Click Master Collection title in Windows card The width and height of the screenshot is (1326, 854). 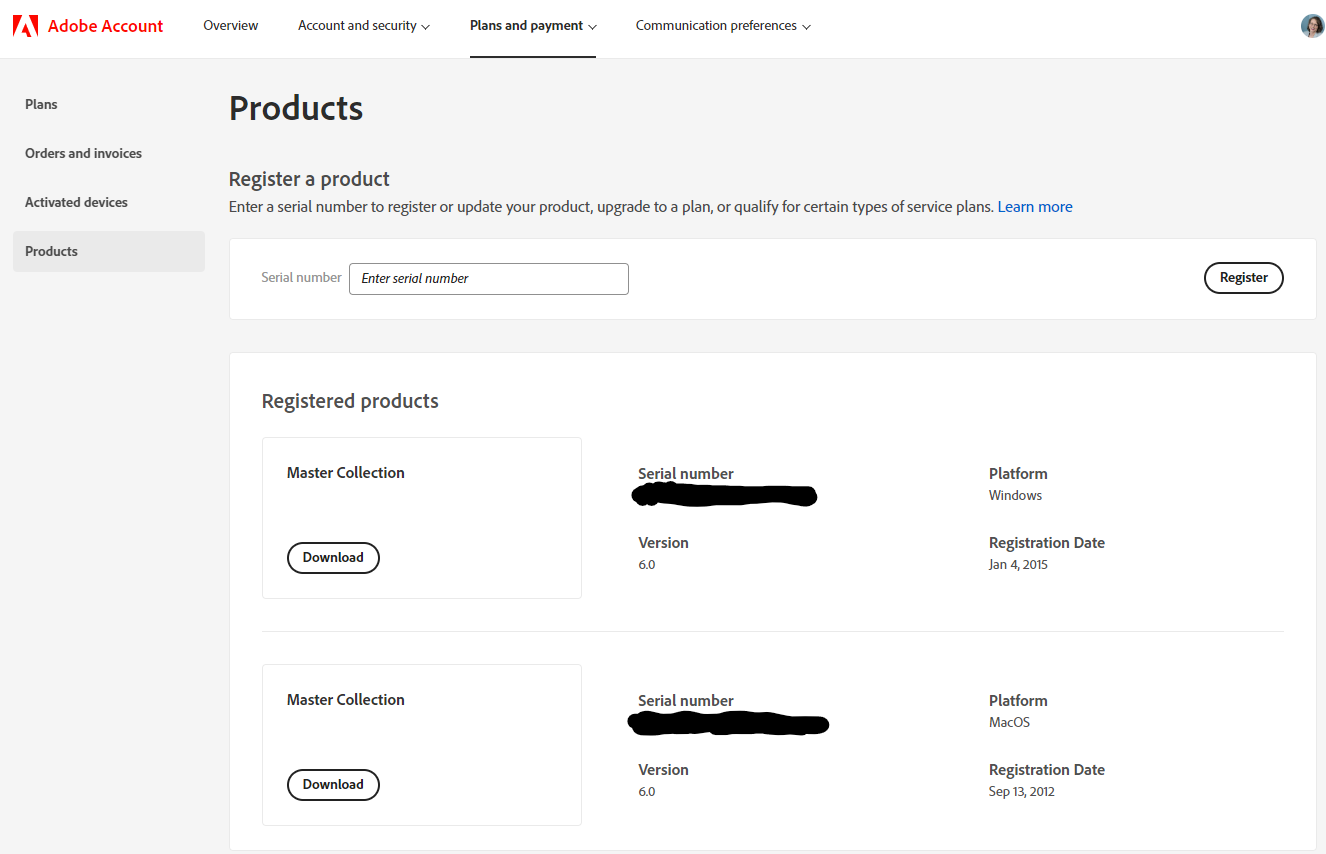pyautogui.click(x=346, y=473)
